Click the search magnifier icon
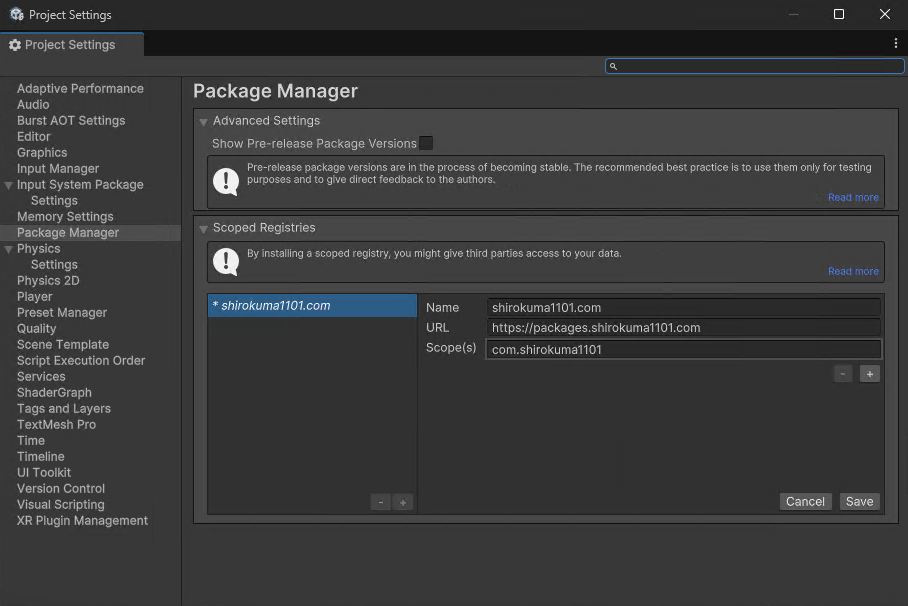Viewport: 908px width, 606px height. click(614, 67)
